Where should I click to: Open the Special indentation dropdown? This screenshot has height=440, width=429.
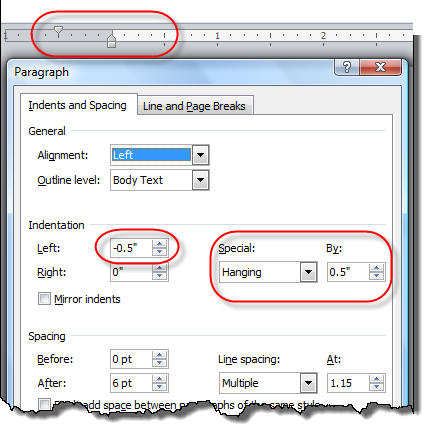308,272
